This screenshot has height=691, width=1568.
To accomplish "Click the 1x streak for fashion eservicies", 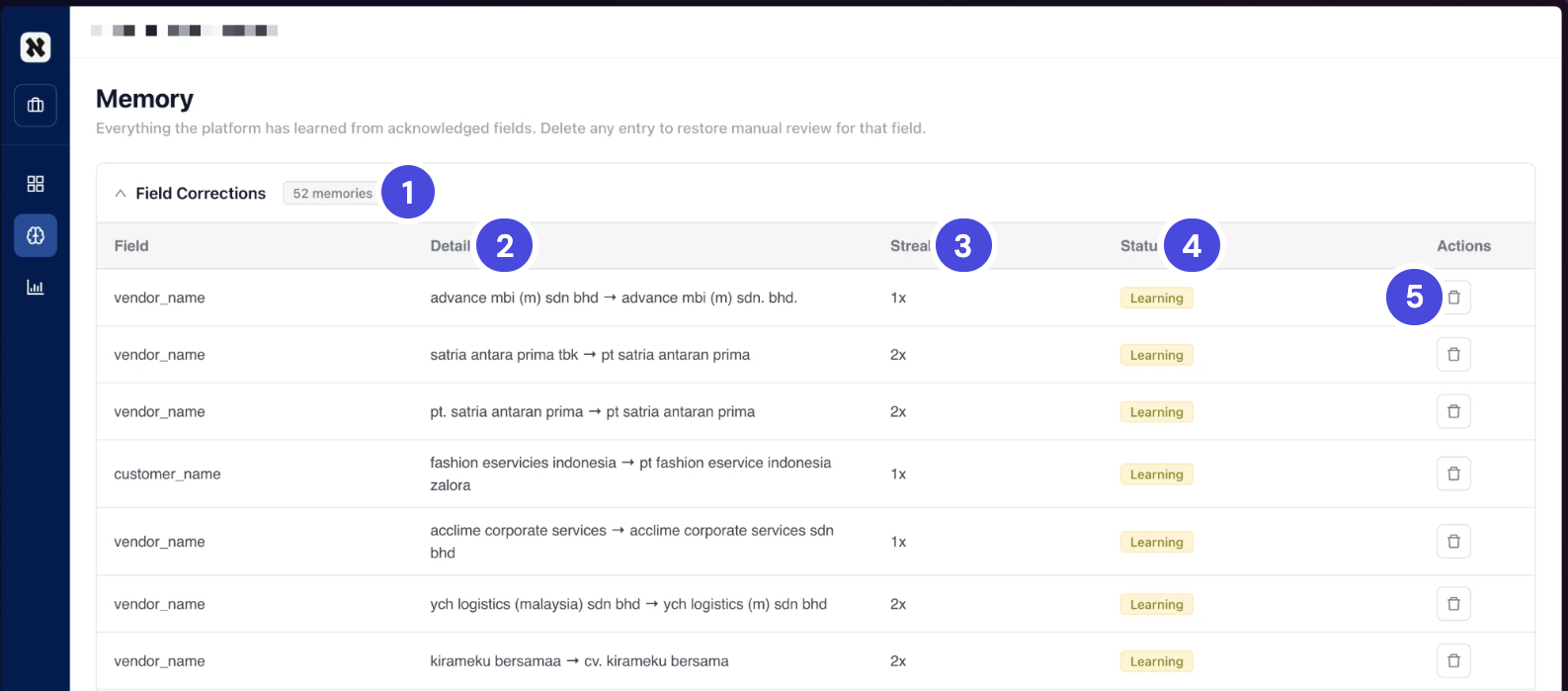I will [898, 475].
